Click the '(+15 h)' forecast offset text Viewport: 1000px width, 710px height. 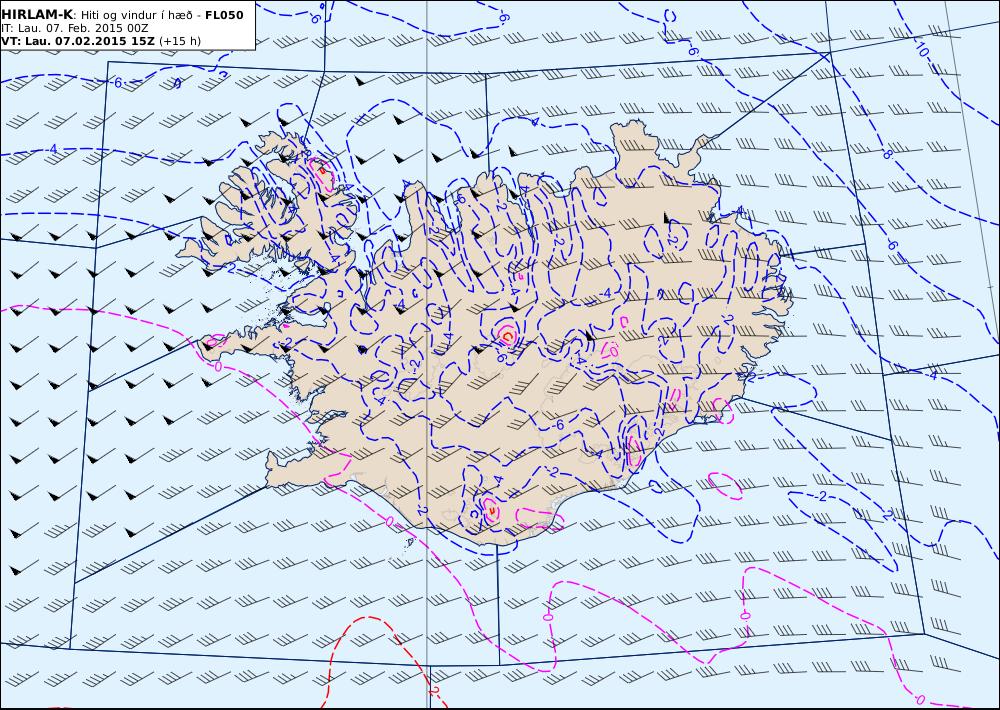180,41
